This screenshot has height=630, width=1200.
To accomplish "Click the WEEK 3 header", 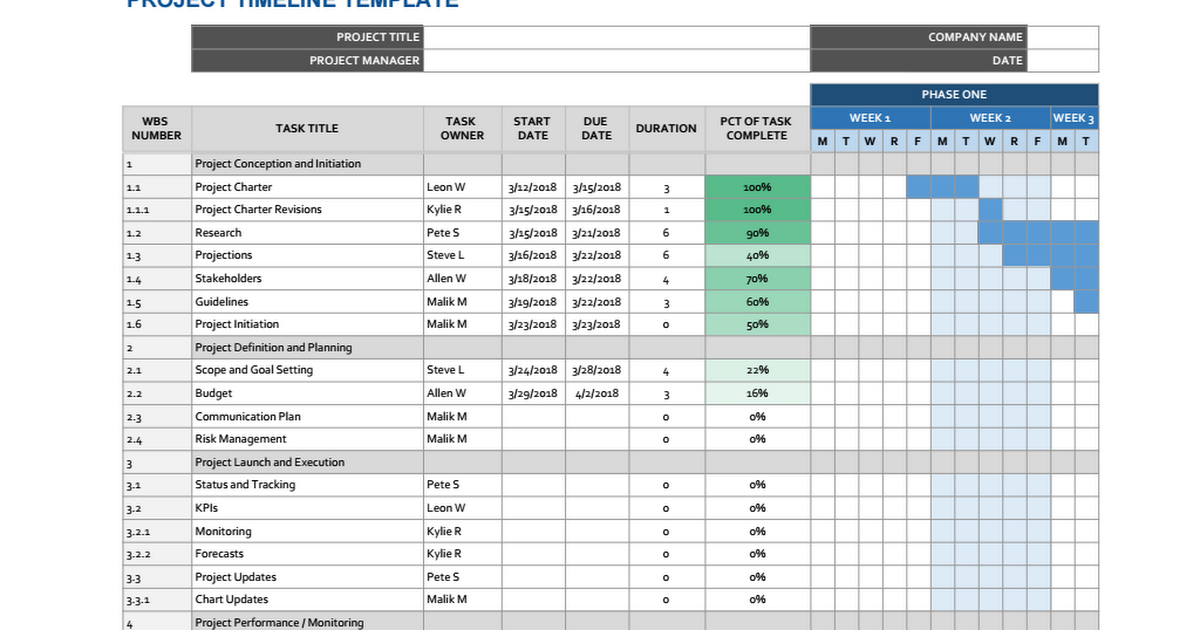I will click(1074, 118).
